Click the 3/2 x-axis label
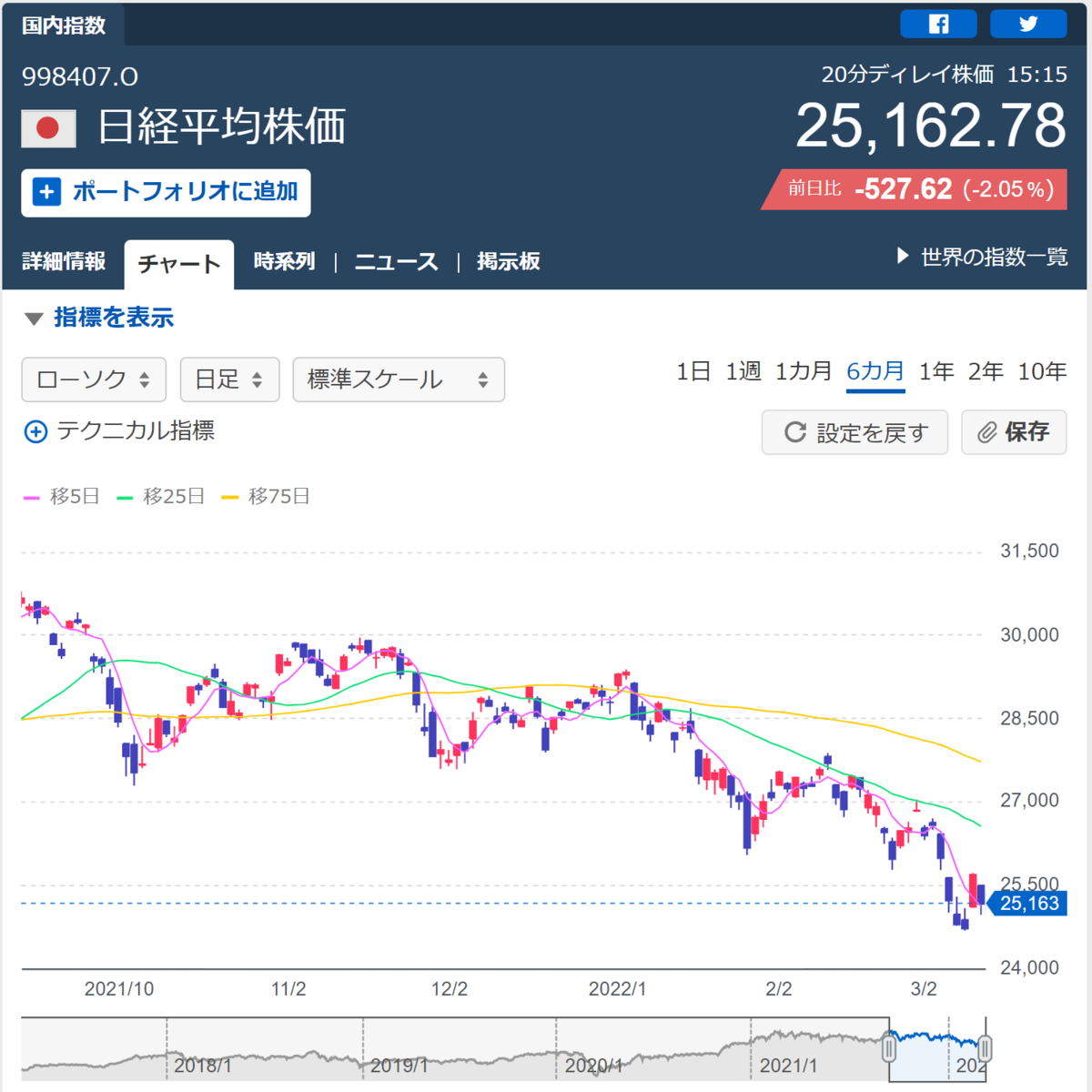The height and width of the screenshot is (1092, 1092). pos(924,989)
